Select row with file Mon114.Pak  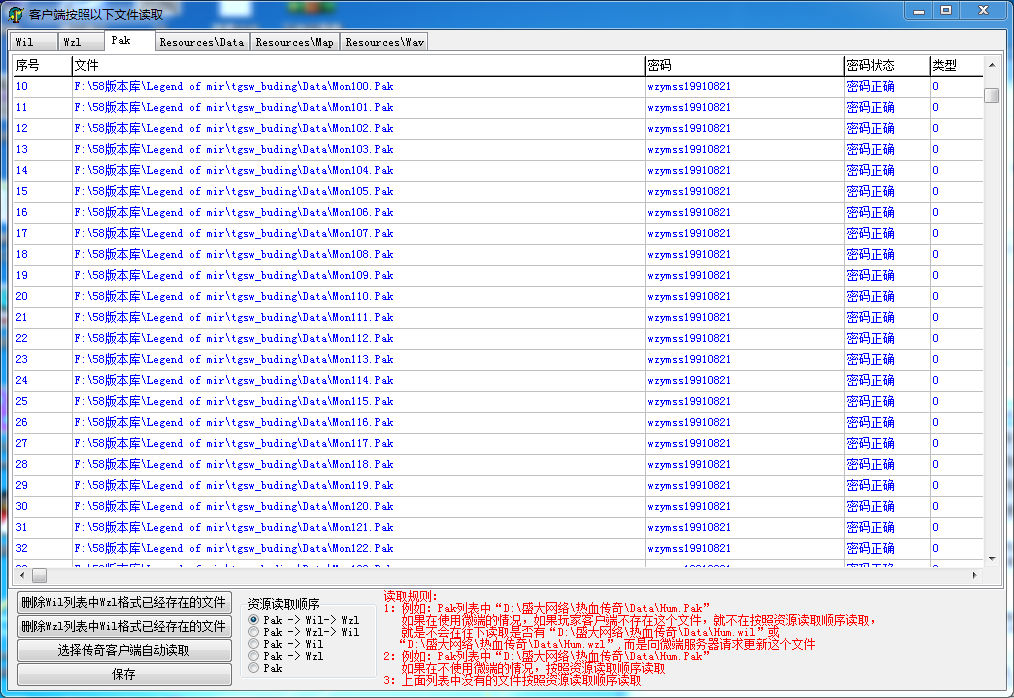click(x=498, y=380)
